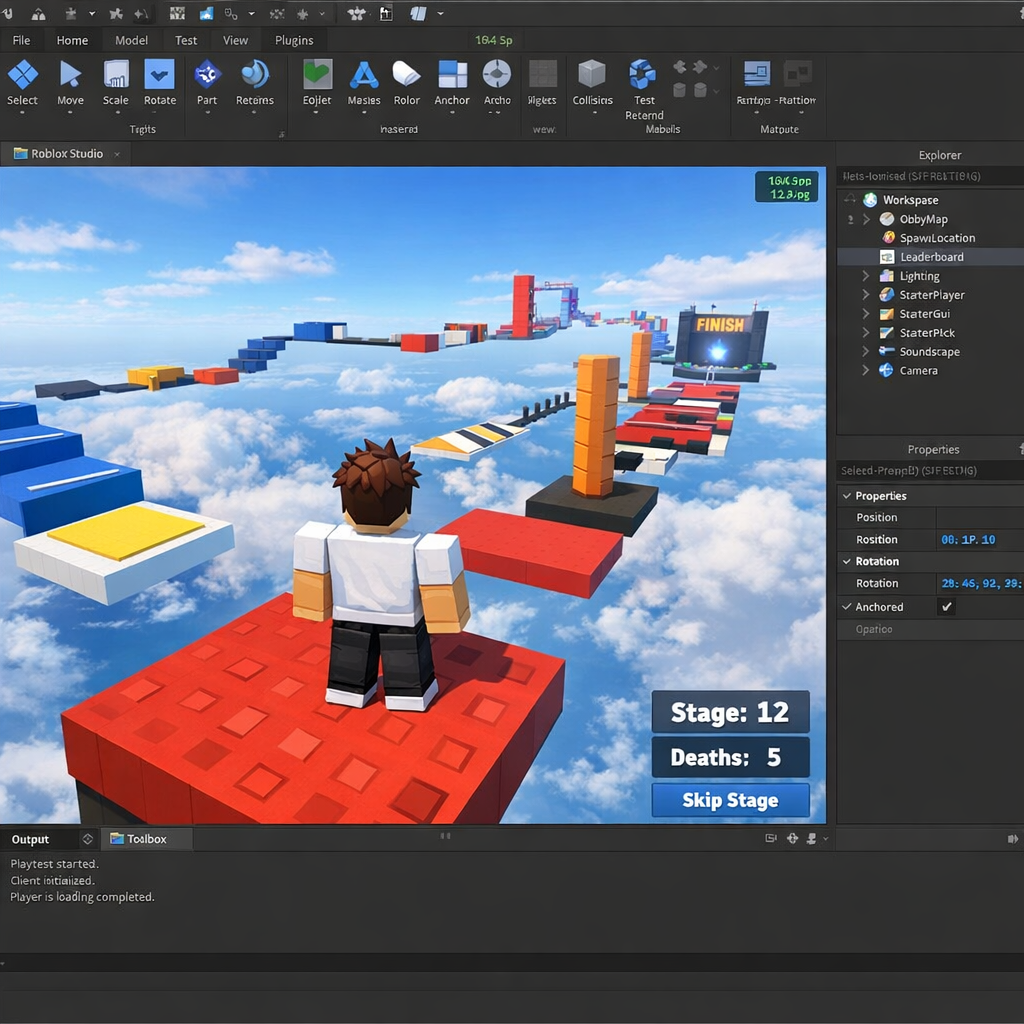Choose the Move tool
This screenshot has width=1024, height=1024.
pos(70,74)
